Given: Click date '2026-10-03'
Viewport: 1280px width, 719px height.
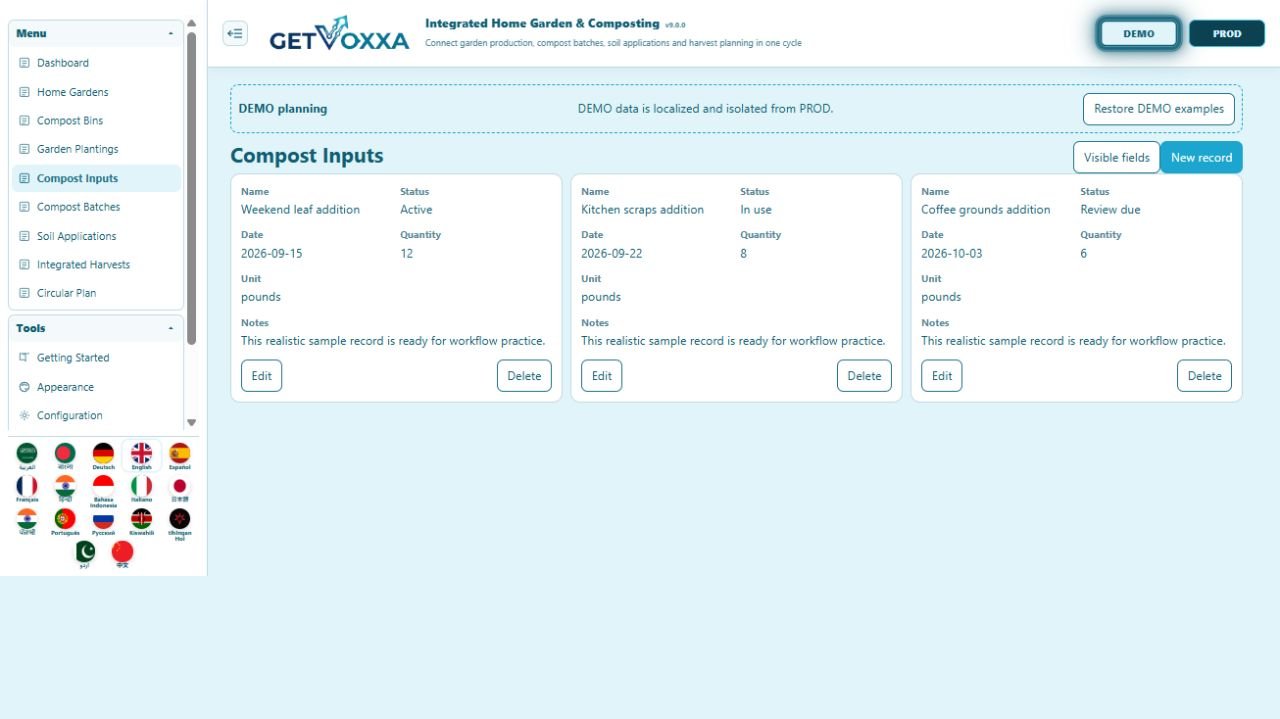Looking at the screenshot, I should click(x=951, y=254).
